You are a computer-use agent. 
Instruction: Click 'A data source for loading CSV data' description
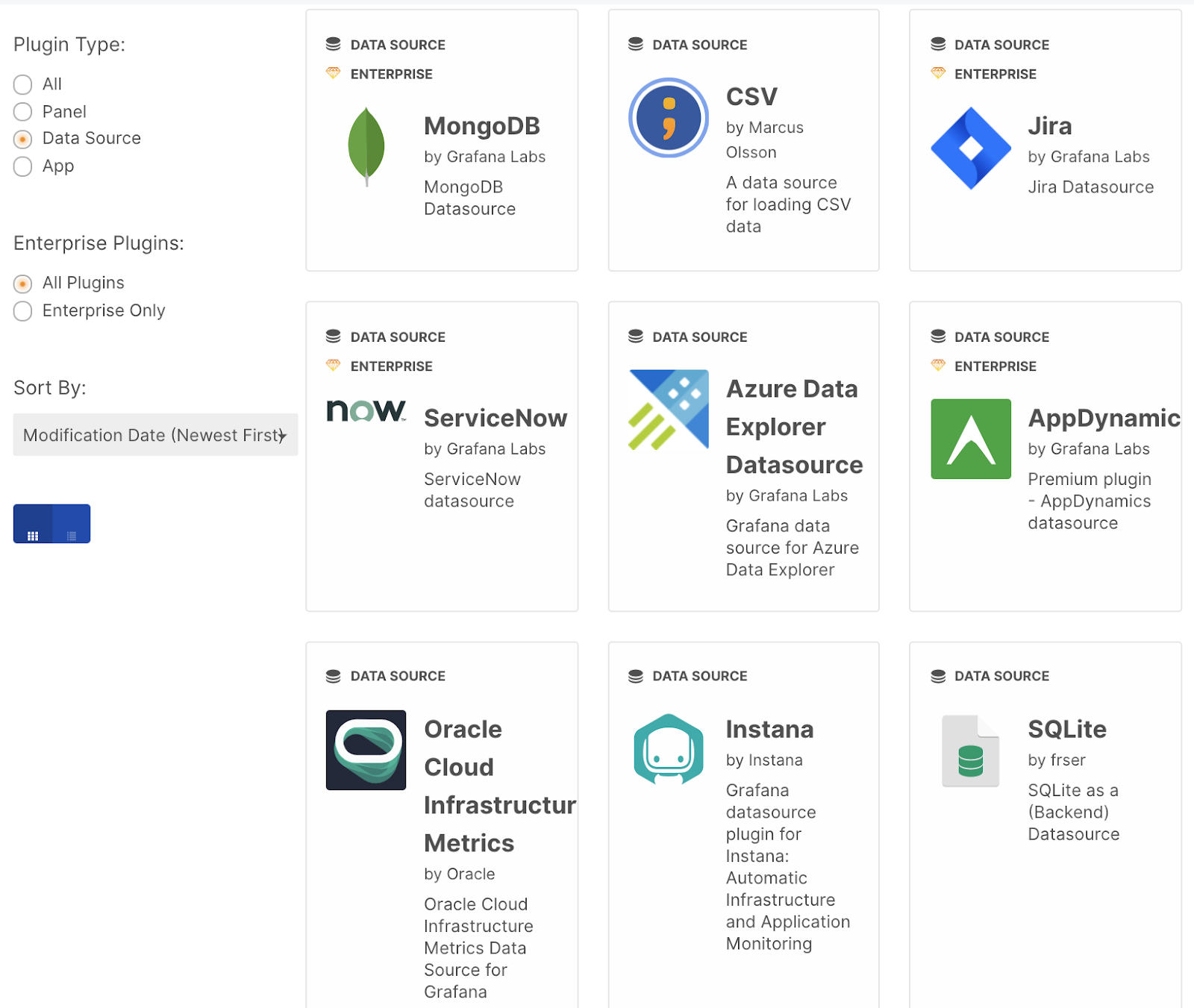pos(788,204)
